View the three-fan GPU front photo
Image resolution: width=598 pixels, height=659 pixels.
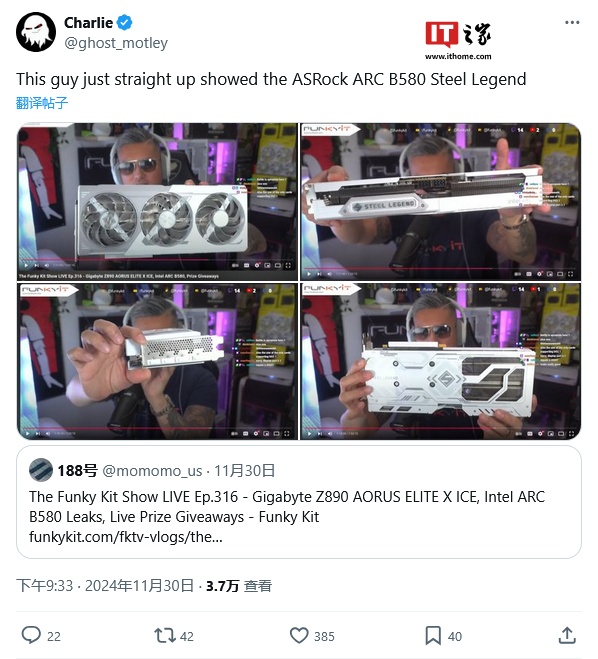click(x=157, y=202)
